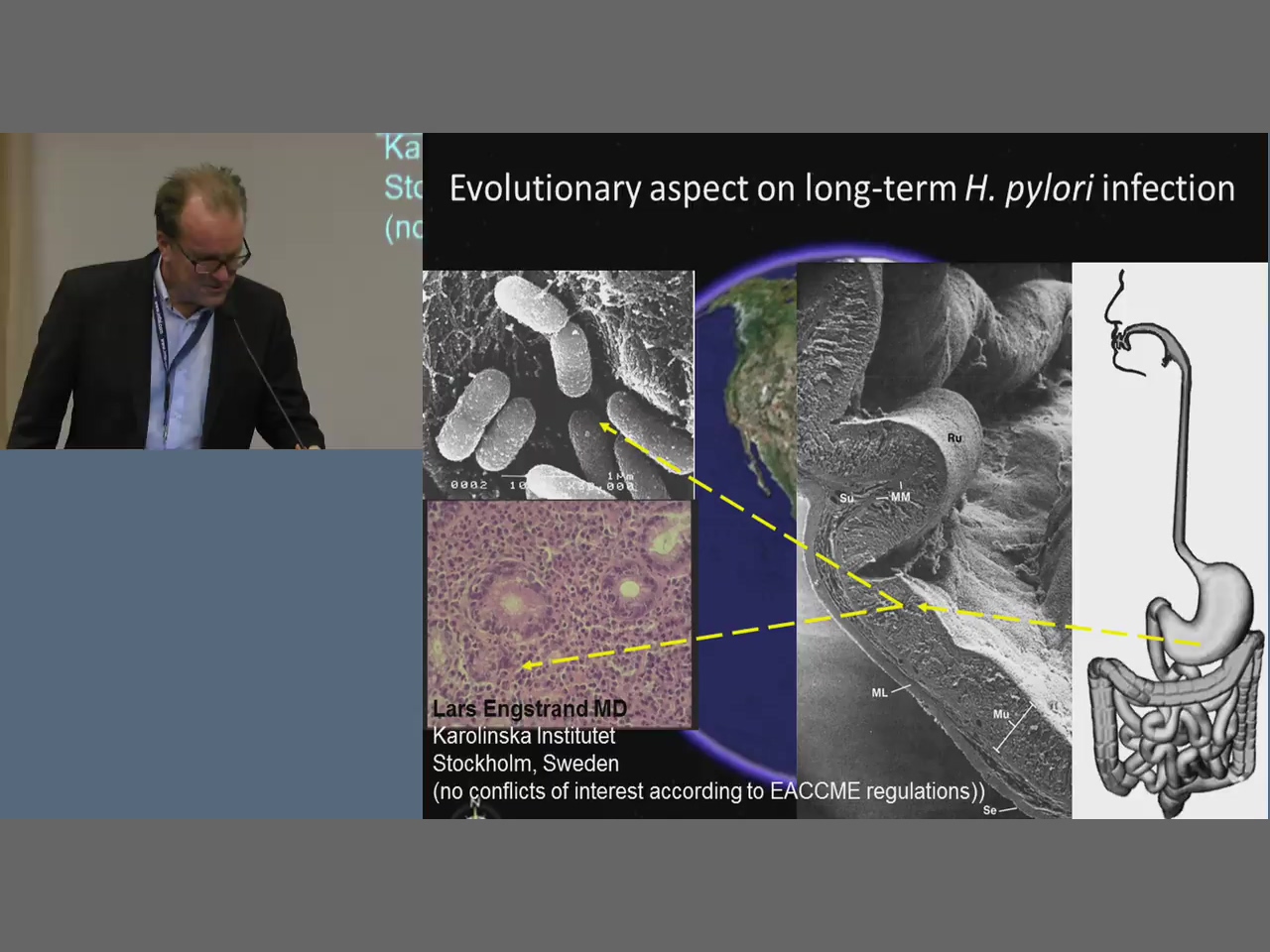Click the digestive tract anatomy diagram
The width and height of the screenshot is (1270, 952).
[x=1170, y=540]
